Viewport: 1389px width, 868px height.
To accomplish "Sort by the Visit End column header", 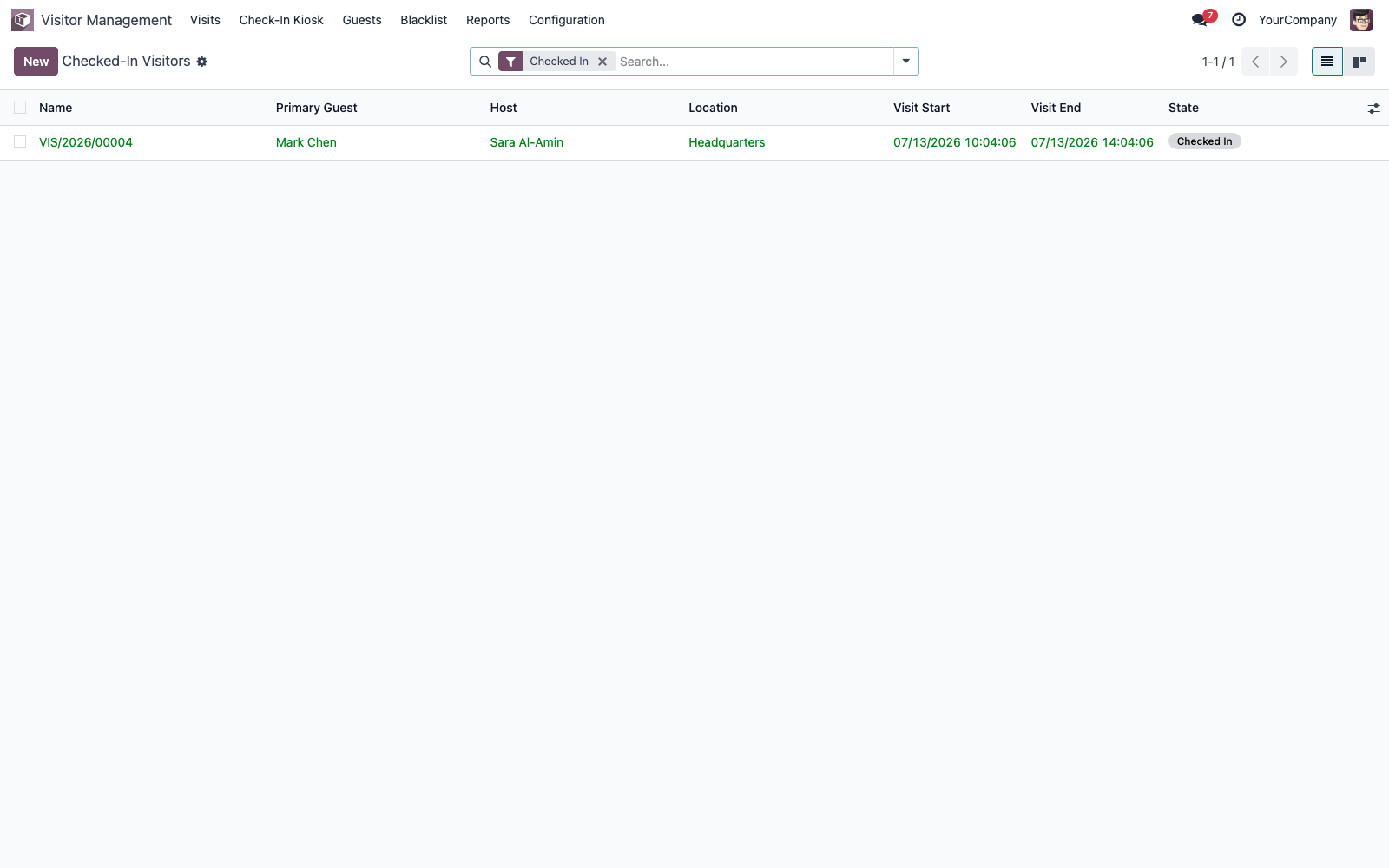I will pos(1056,108).
